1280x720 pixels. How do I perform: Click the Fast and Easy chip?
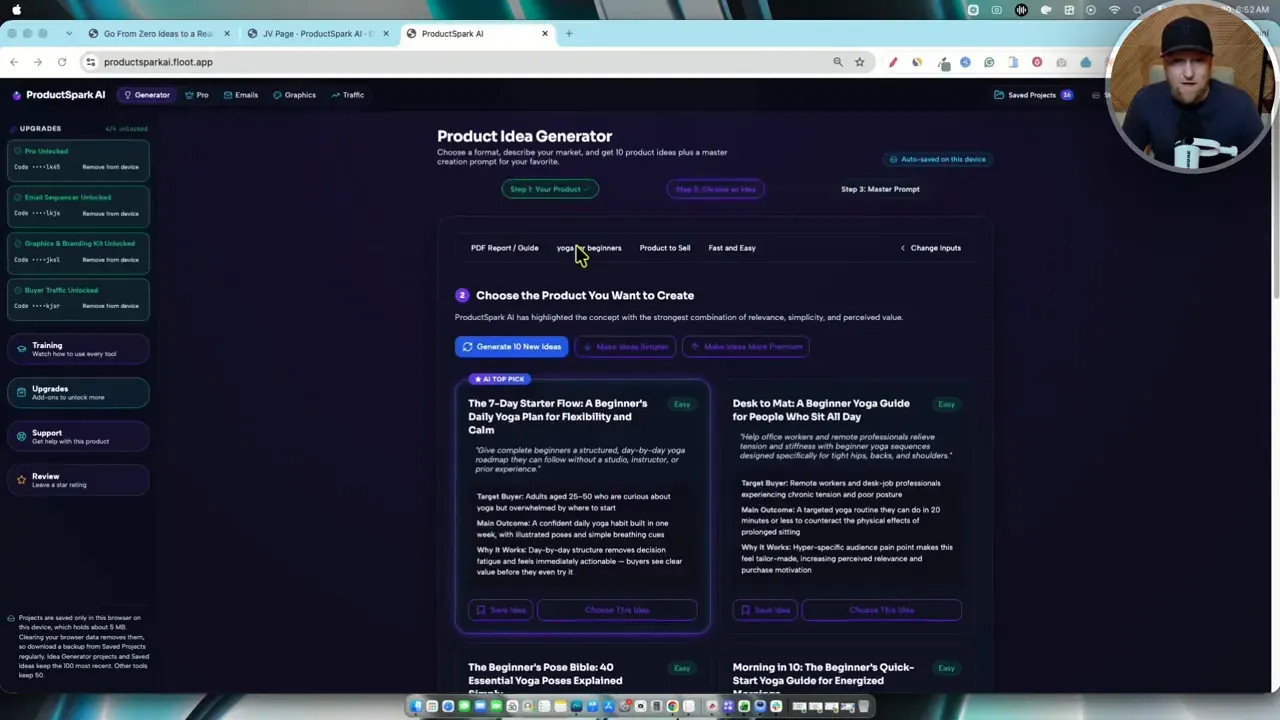pyautogui.click(x=732, y=248)
